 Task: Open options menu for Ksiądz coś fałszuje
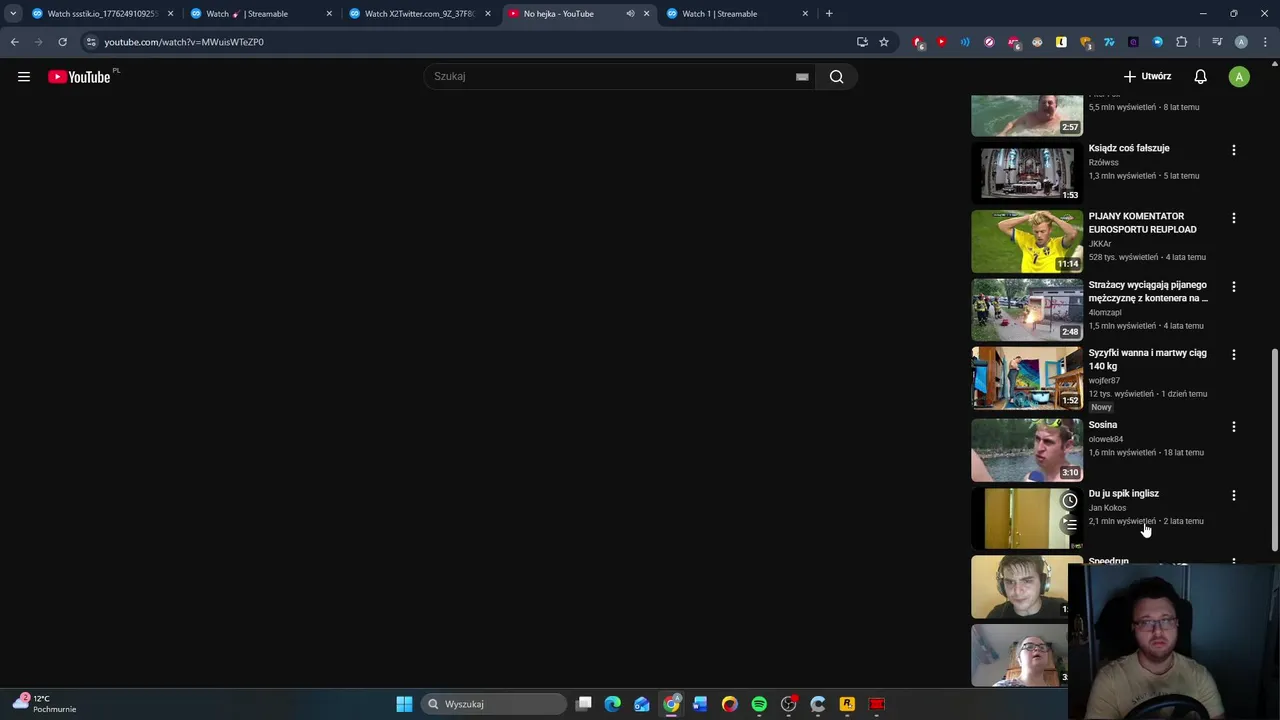(1233, 150)
